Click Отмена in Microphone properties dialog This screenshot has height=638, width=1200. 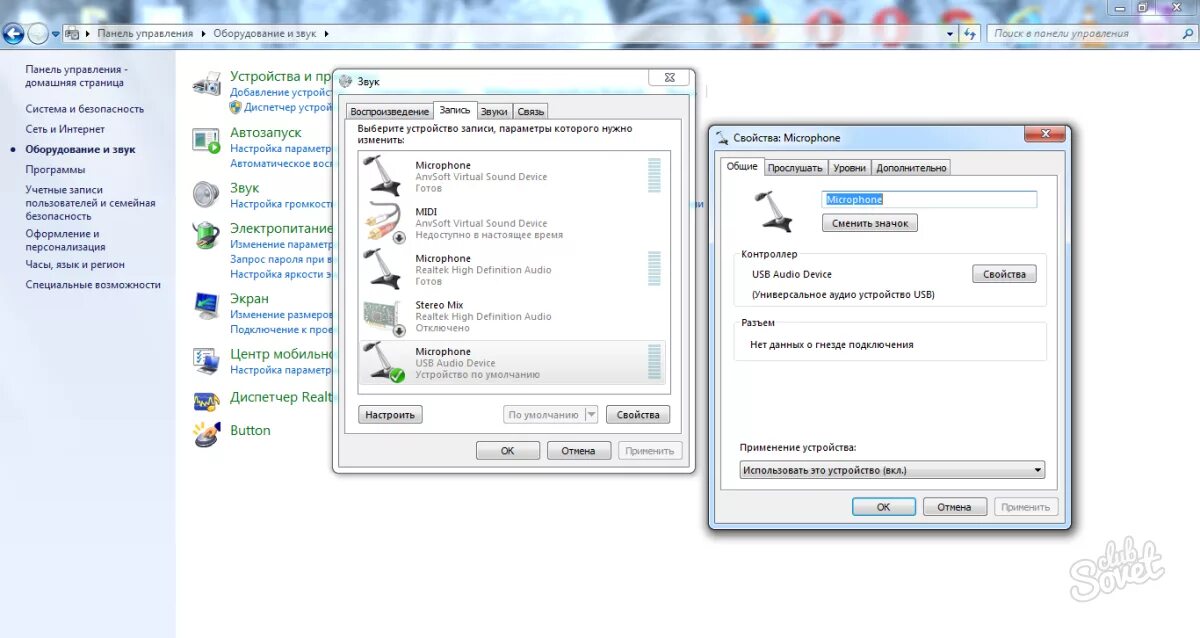coord(955,507)
